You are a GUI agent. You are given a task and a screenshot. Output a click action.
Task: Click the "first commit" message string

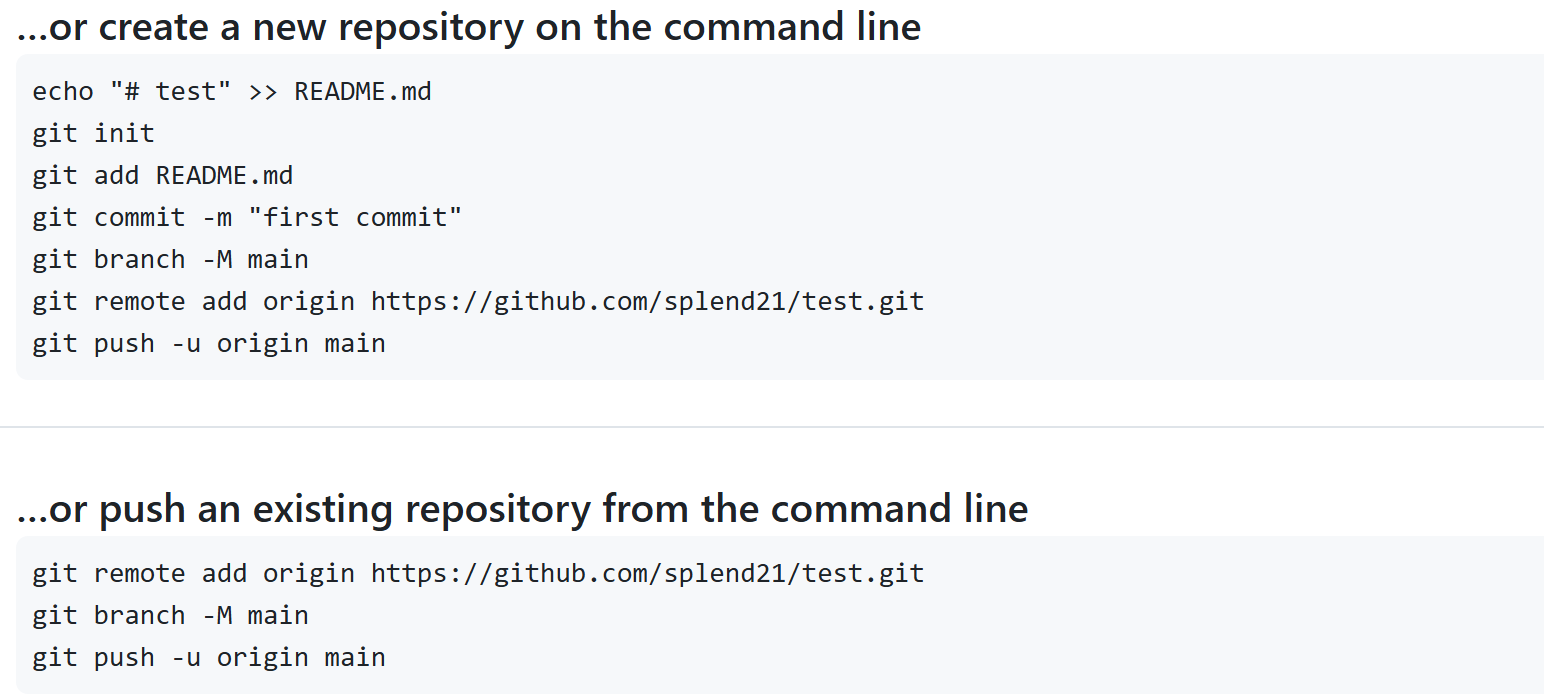pyautogui.click(x=355, y=218)
